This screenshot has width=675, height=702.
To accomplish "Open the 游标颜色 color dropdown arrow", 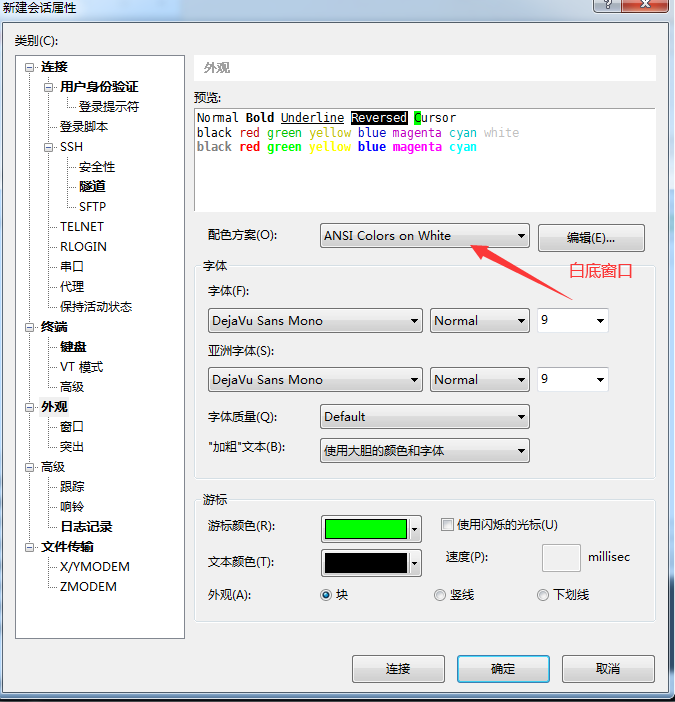I will pyautogui.click(x=415, y=528).
